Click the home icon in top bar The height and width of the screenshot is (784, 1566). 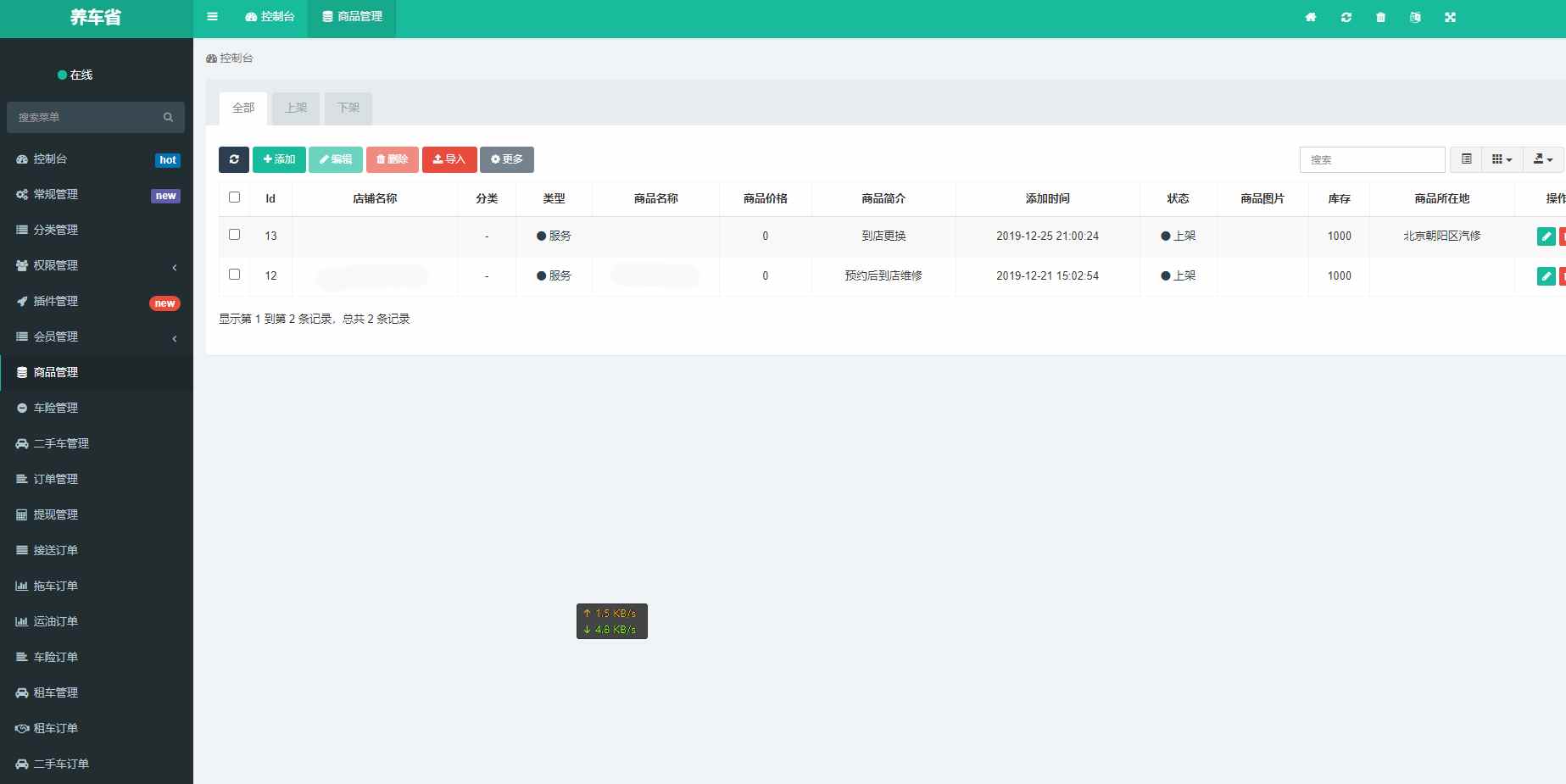tap(1311, 17)
